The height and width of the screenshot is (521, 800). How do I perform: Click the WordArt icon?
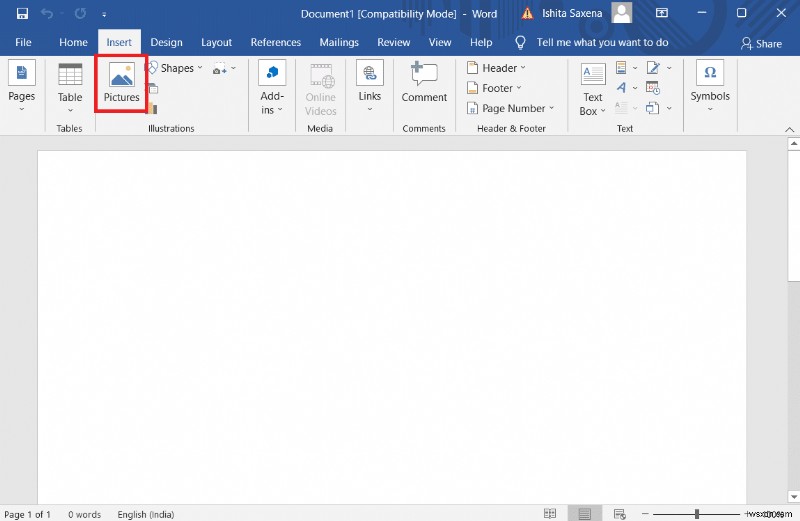tap(621, 88)
